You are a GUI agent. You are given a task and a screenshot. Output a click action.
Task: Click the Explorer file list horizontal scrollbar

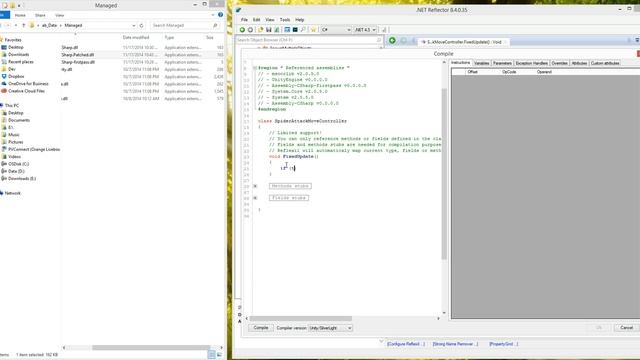click(151, 348)
